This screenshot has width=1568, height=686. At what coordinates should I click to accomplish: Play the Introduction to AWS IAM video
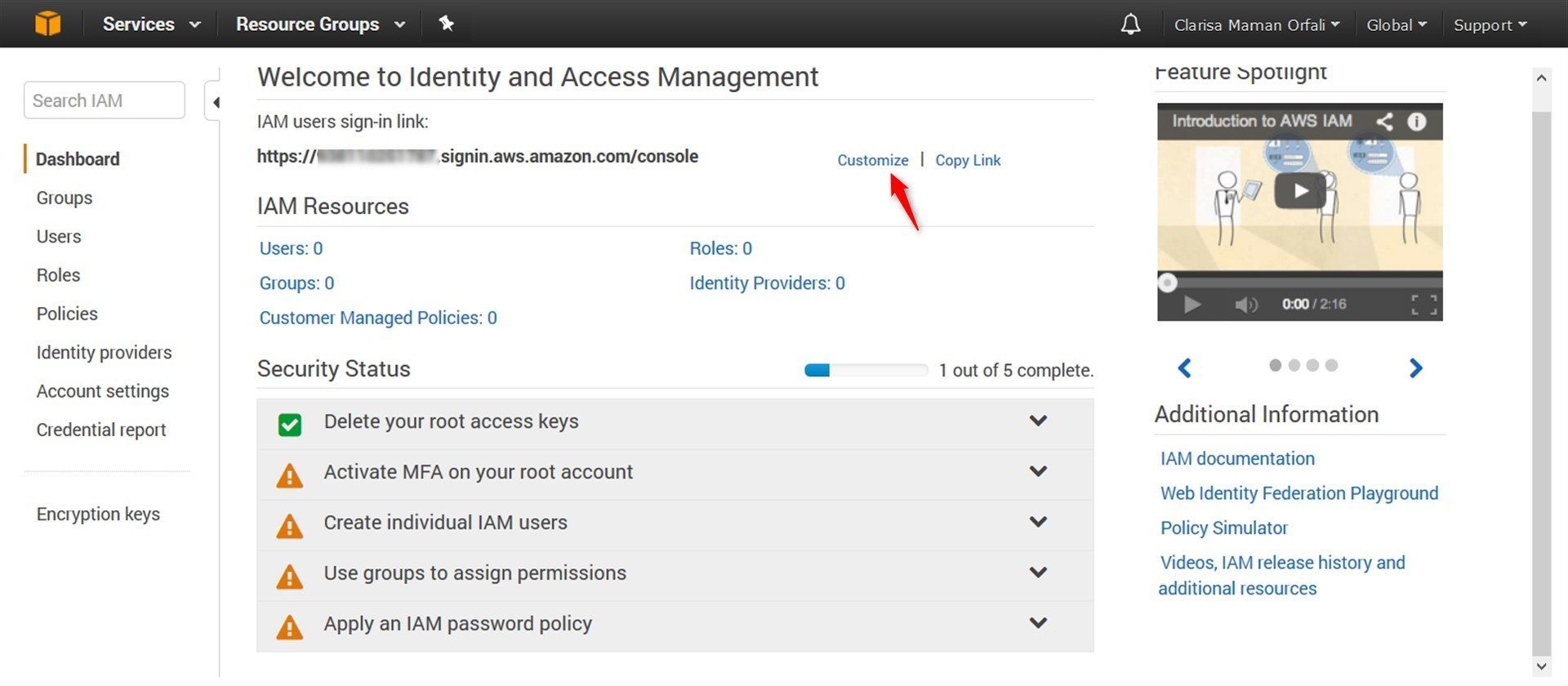click(1299, 191)
